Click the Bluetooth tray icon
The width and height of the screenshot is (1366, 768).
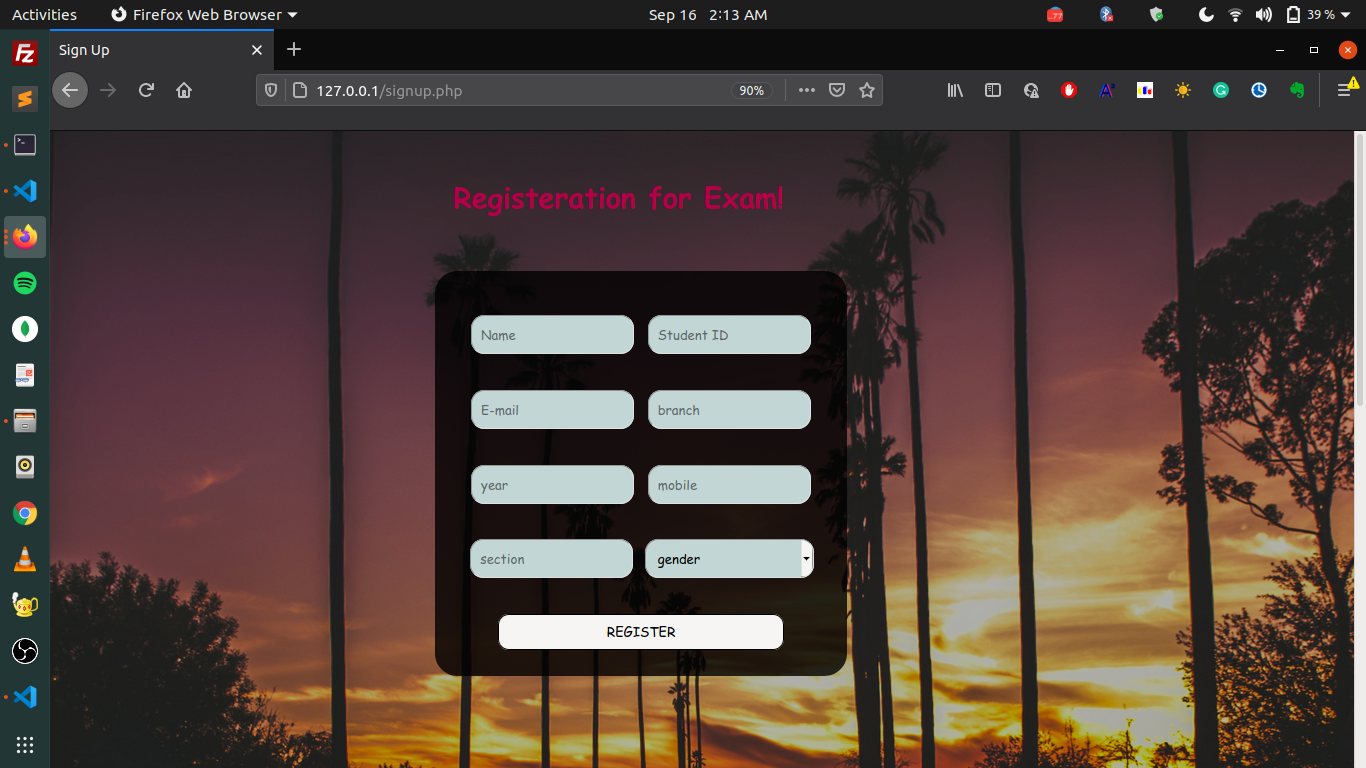[x=1106, y=15]
